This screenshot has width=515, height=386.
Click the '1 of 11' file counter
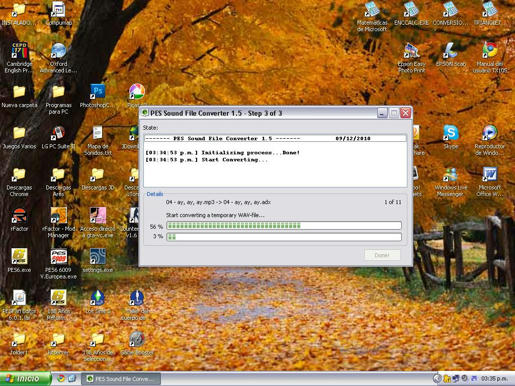393,202
